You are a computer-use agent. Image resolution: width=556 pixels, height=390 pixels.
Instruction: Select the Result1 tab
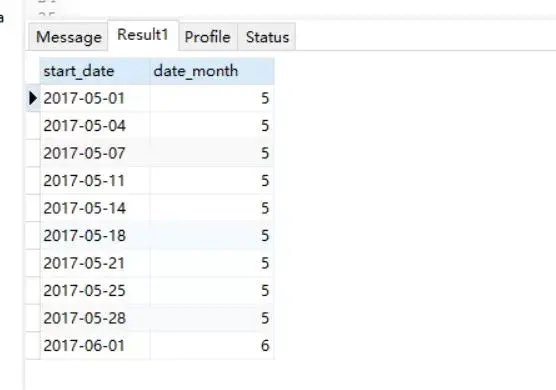point(143,35)
